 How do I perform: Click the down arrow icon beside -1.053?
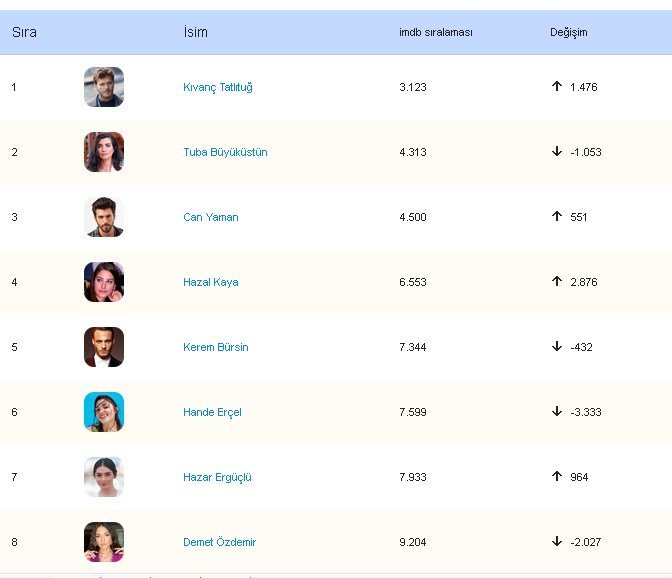pos(557,152)
